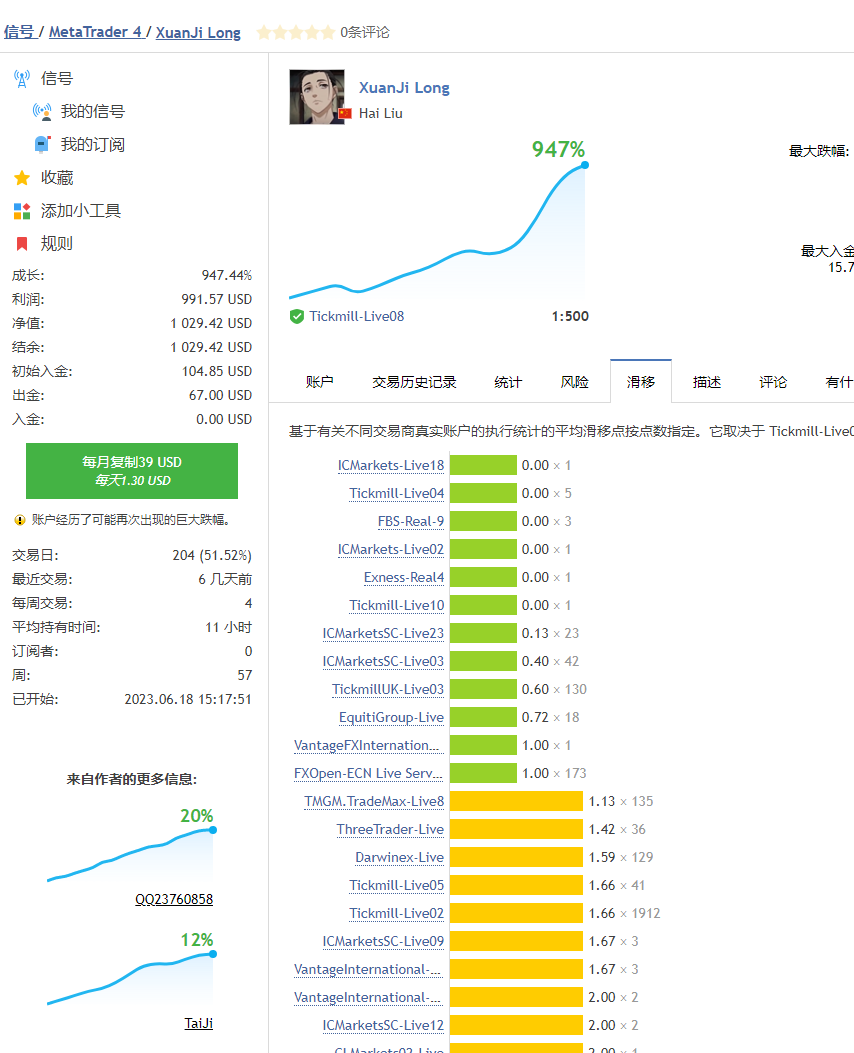Open the 账户 tab
Viewport: 854px width, 1053px height.
click(320, 382)
